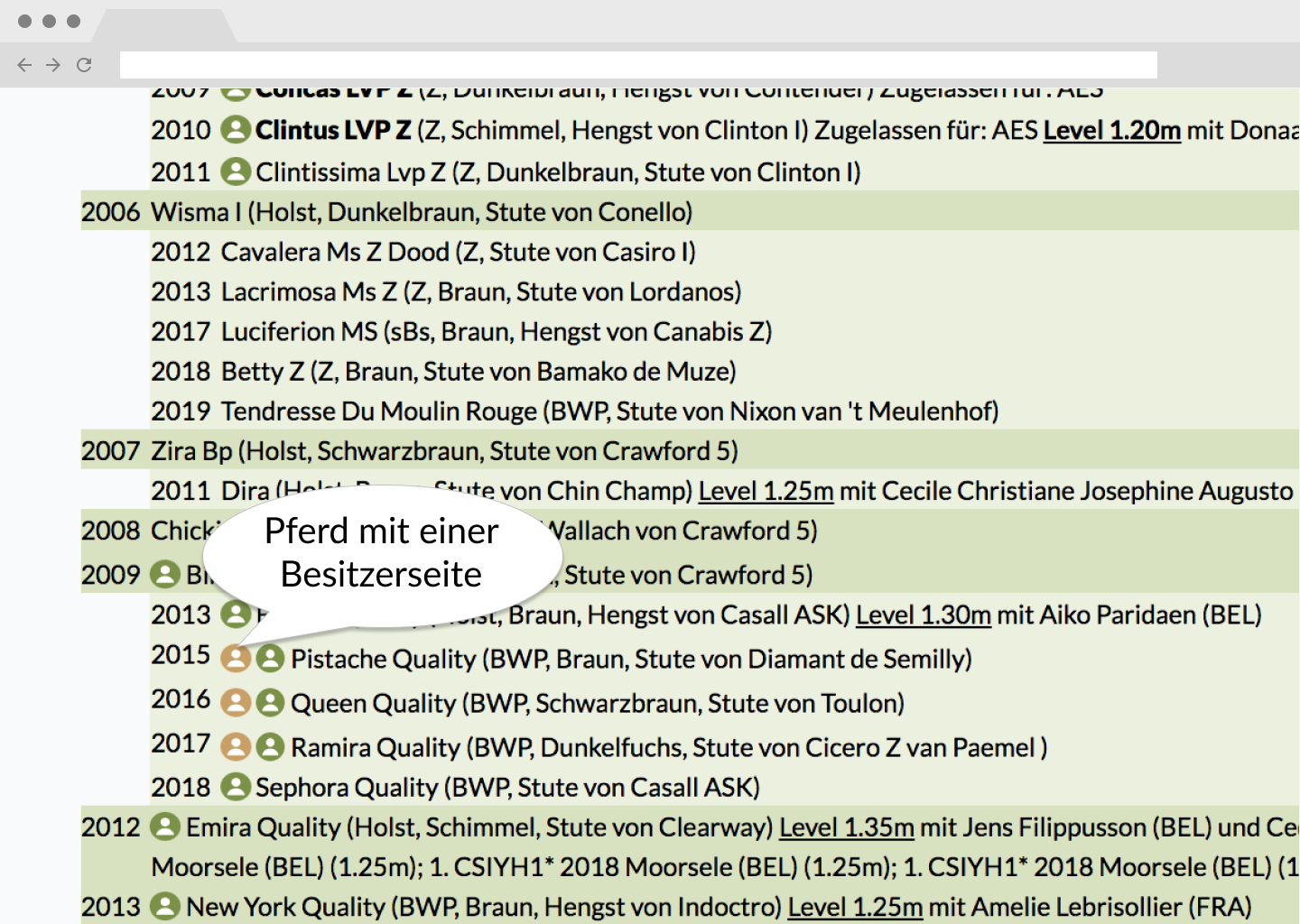Open owner icon beside Emira Quality

[x=165, y=827]
